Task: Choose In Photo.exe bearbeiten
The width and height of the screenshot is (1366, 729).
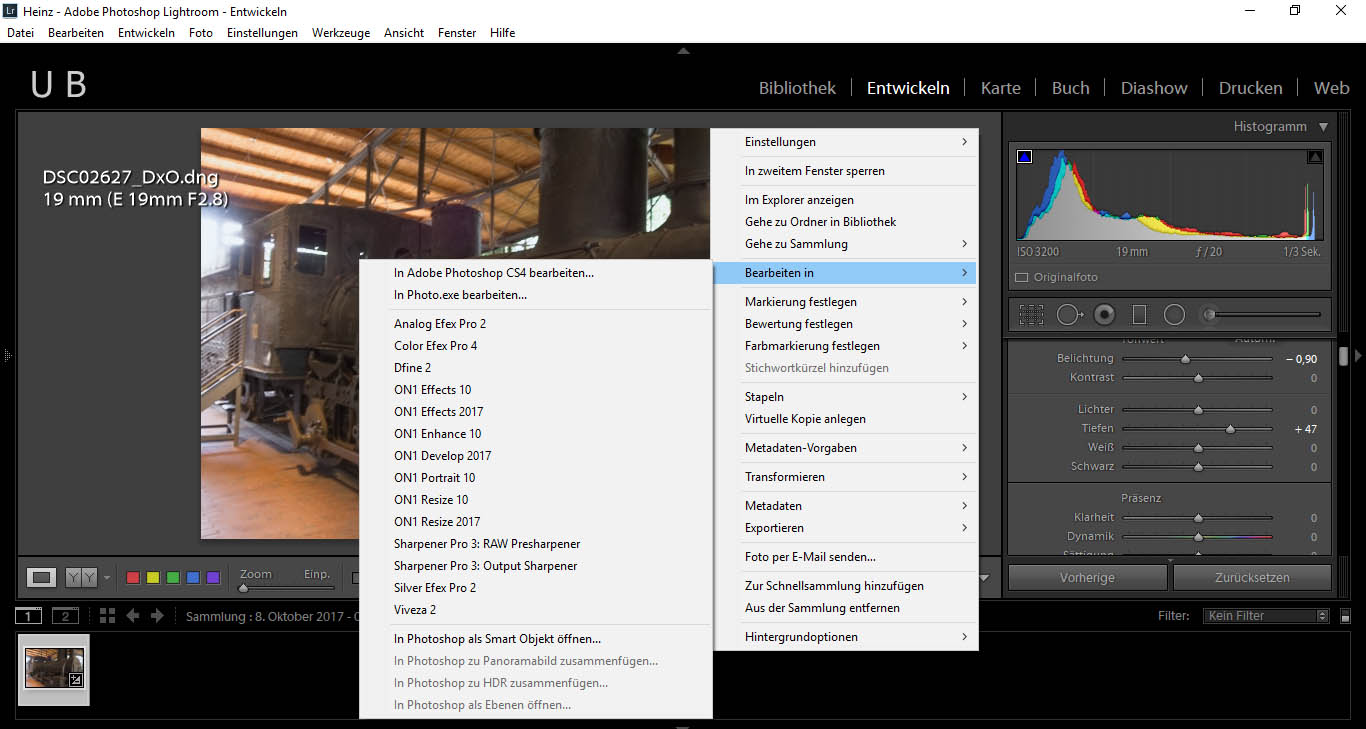Action: pyautogui.click(x=535, y=295)
